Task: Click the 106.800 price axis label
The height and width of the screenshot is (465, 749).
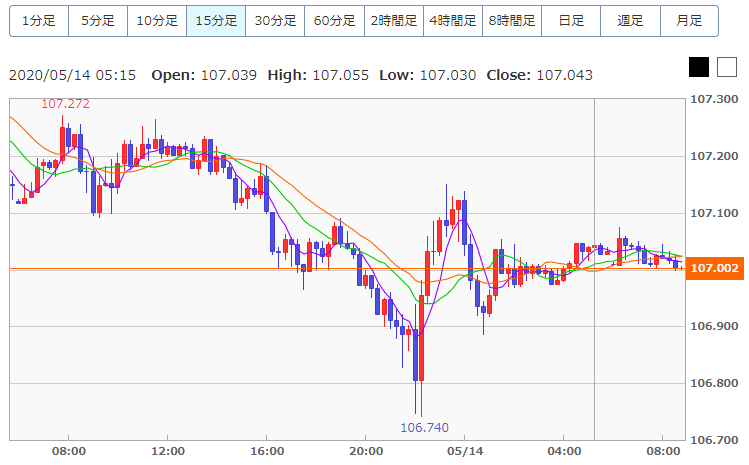Action: 714,383
